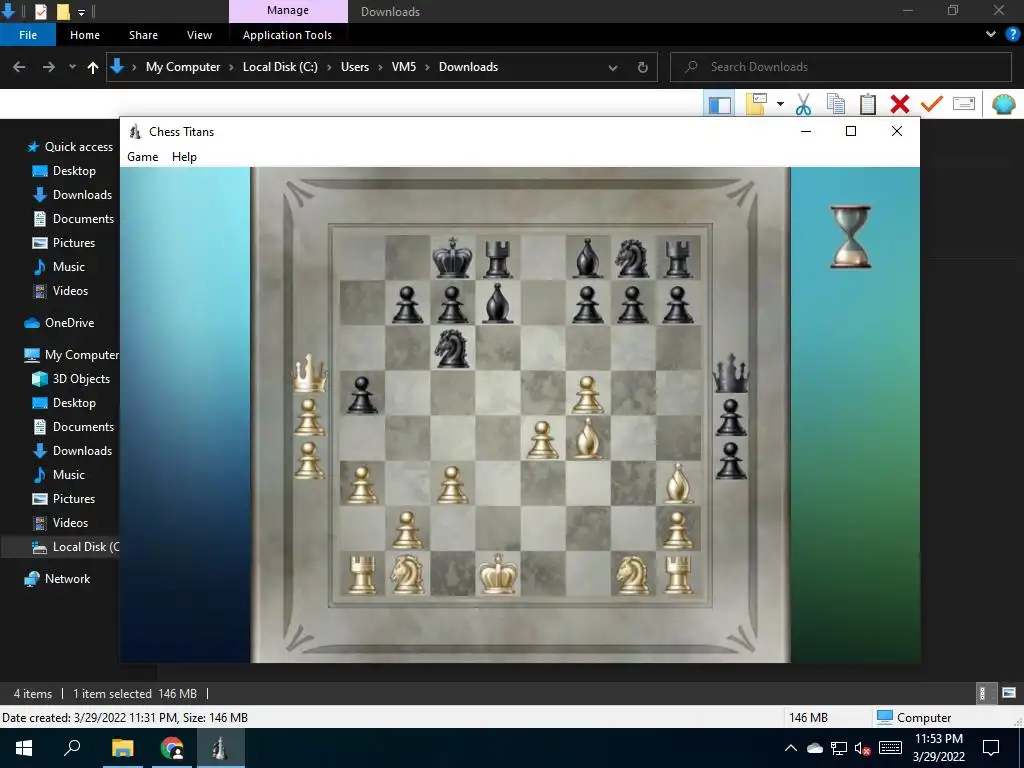Expand the ribbon with the chevron
Viewport: 1024px width, 768px height.
click(991, 35)
